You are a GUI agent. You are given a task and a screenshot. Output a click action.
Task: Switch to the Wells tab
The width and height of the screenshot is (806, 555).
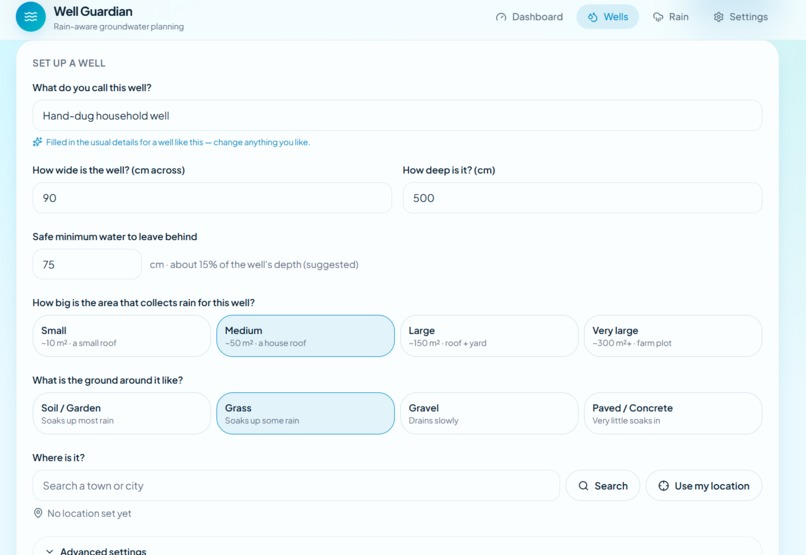pyautogui.click(x=608, y=17)
